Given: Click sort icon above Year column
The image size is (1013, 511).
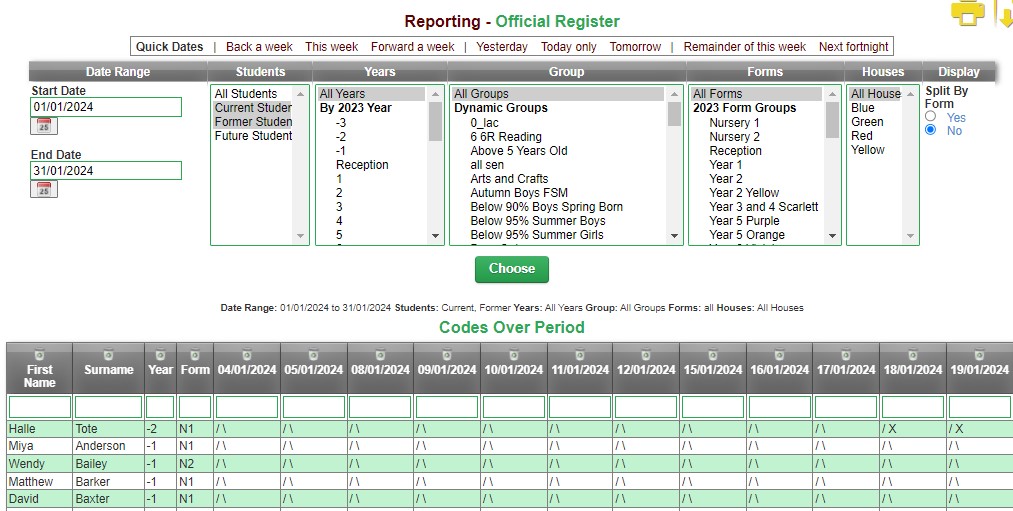Looking at the screenshot, I should click(160, 355).
